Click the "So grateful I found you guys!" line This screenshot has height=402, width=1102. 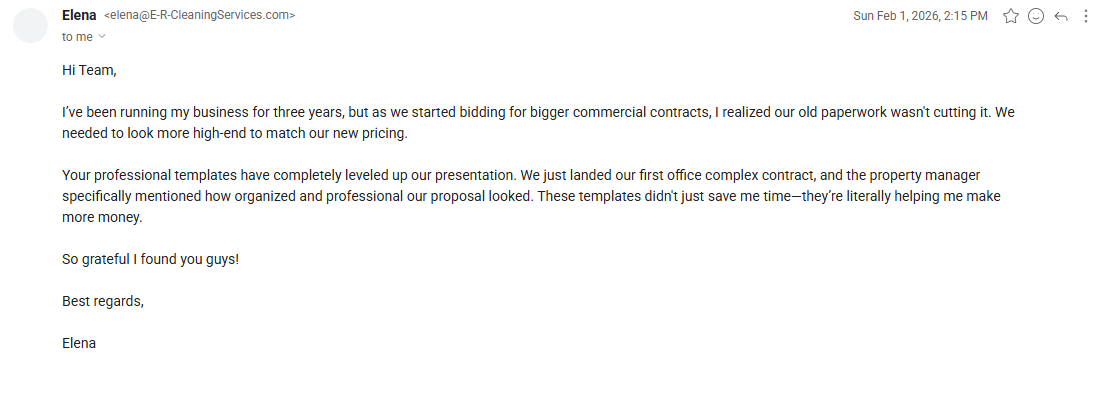(150, 259)
